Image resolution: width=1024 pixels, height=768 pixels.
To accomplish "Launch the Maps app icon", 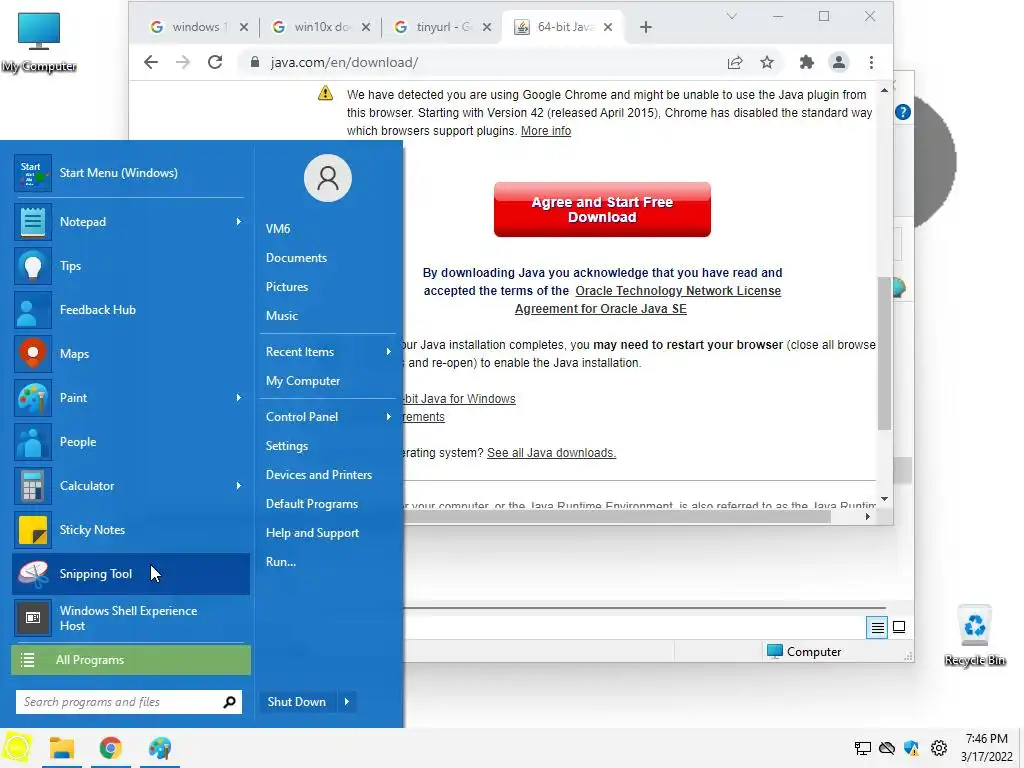I will [x=33, y=354].
